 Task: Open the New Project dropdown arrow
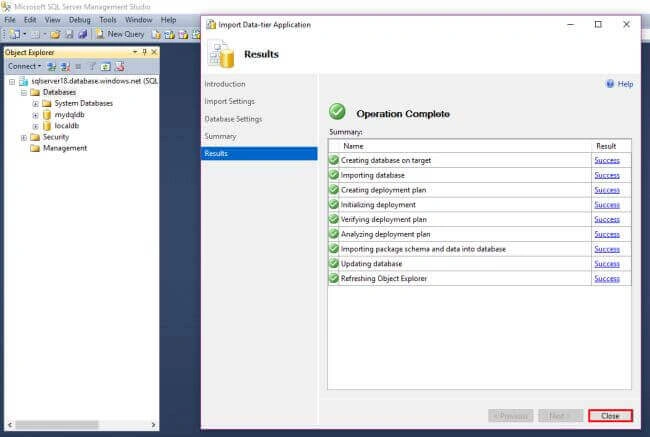24,34
